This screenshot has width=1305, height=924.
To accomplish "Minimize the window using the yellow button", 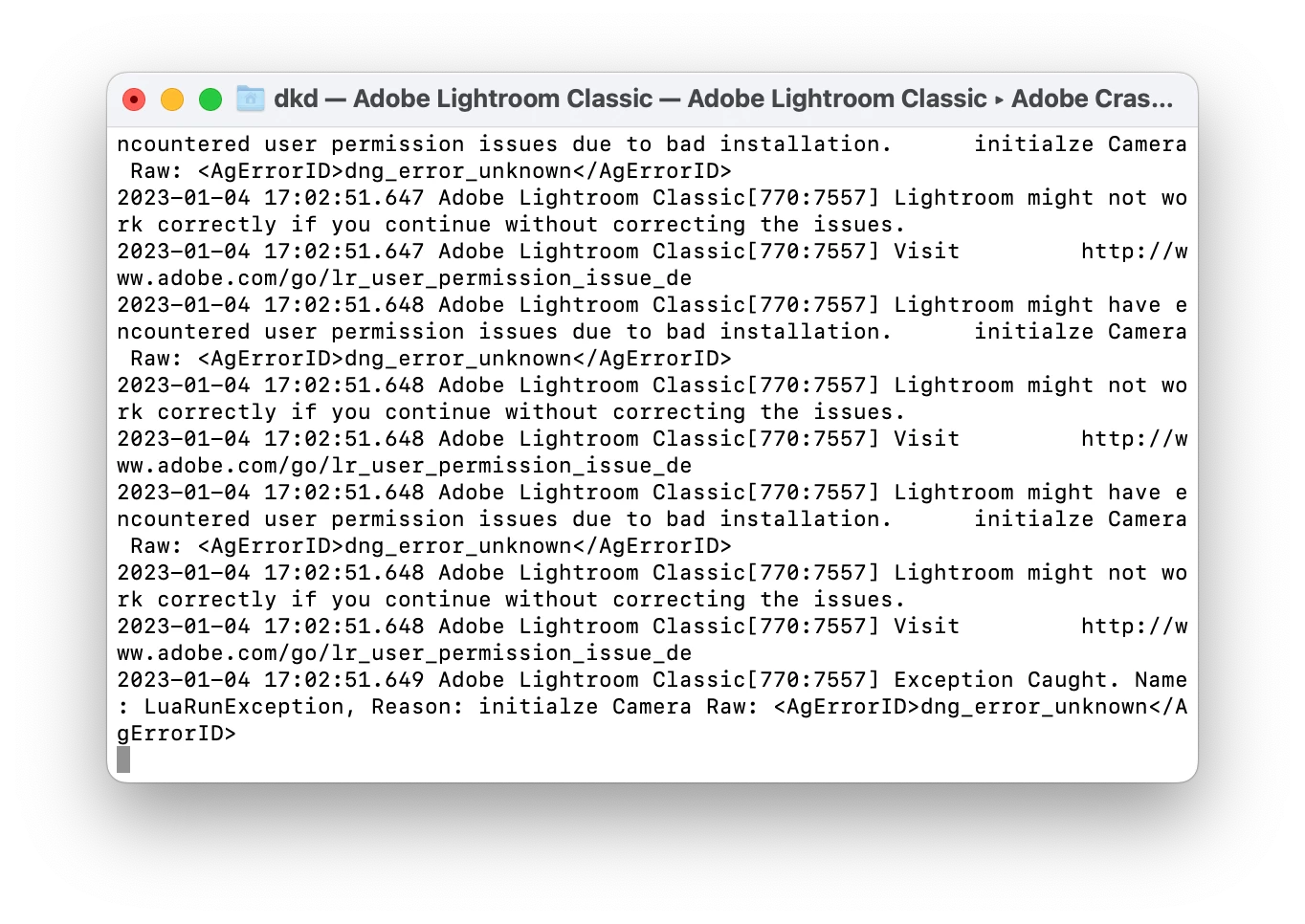I will 172,99.
